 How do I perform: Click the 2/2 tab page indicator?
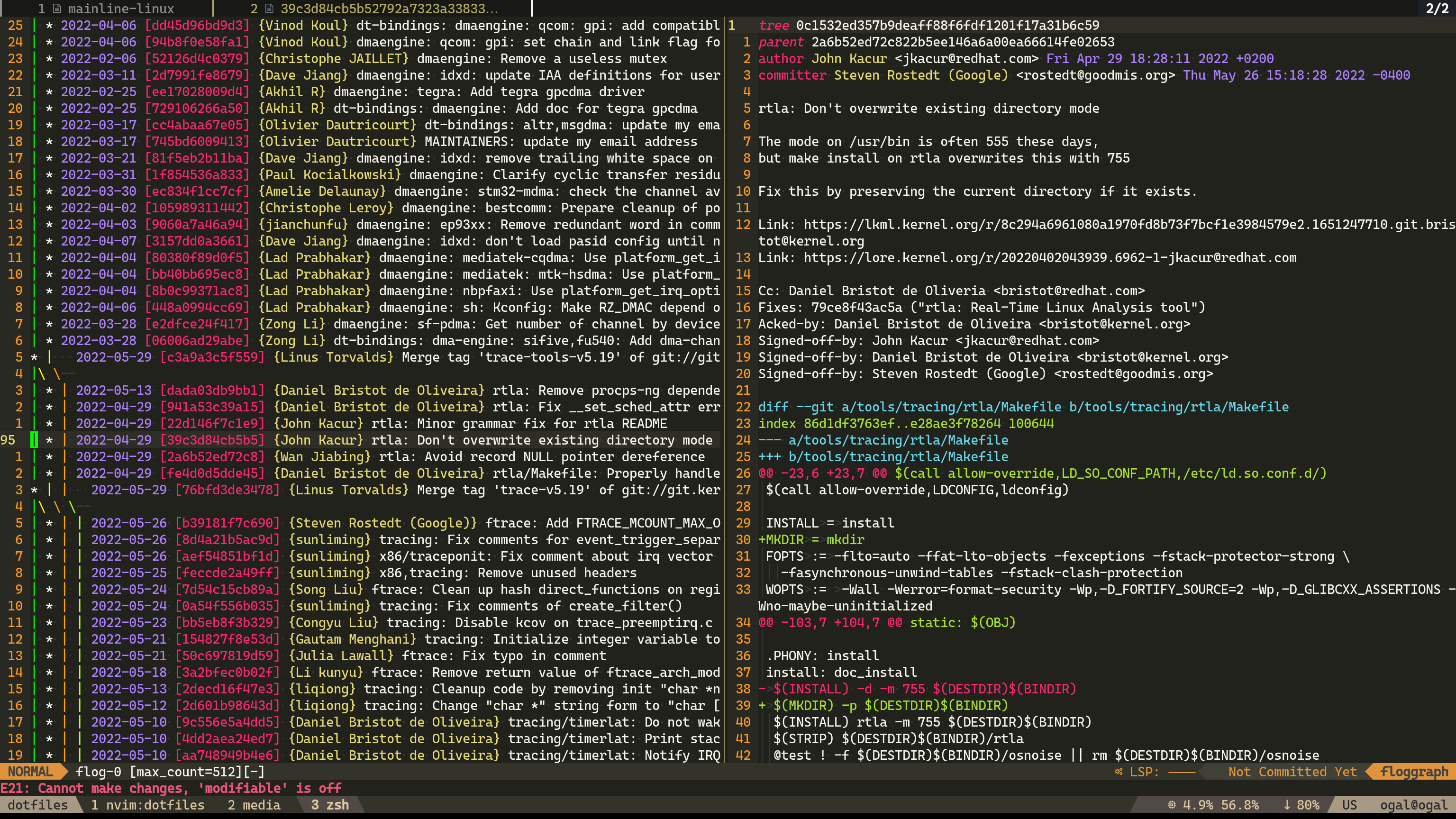pos(1437,9)
